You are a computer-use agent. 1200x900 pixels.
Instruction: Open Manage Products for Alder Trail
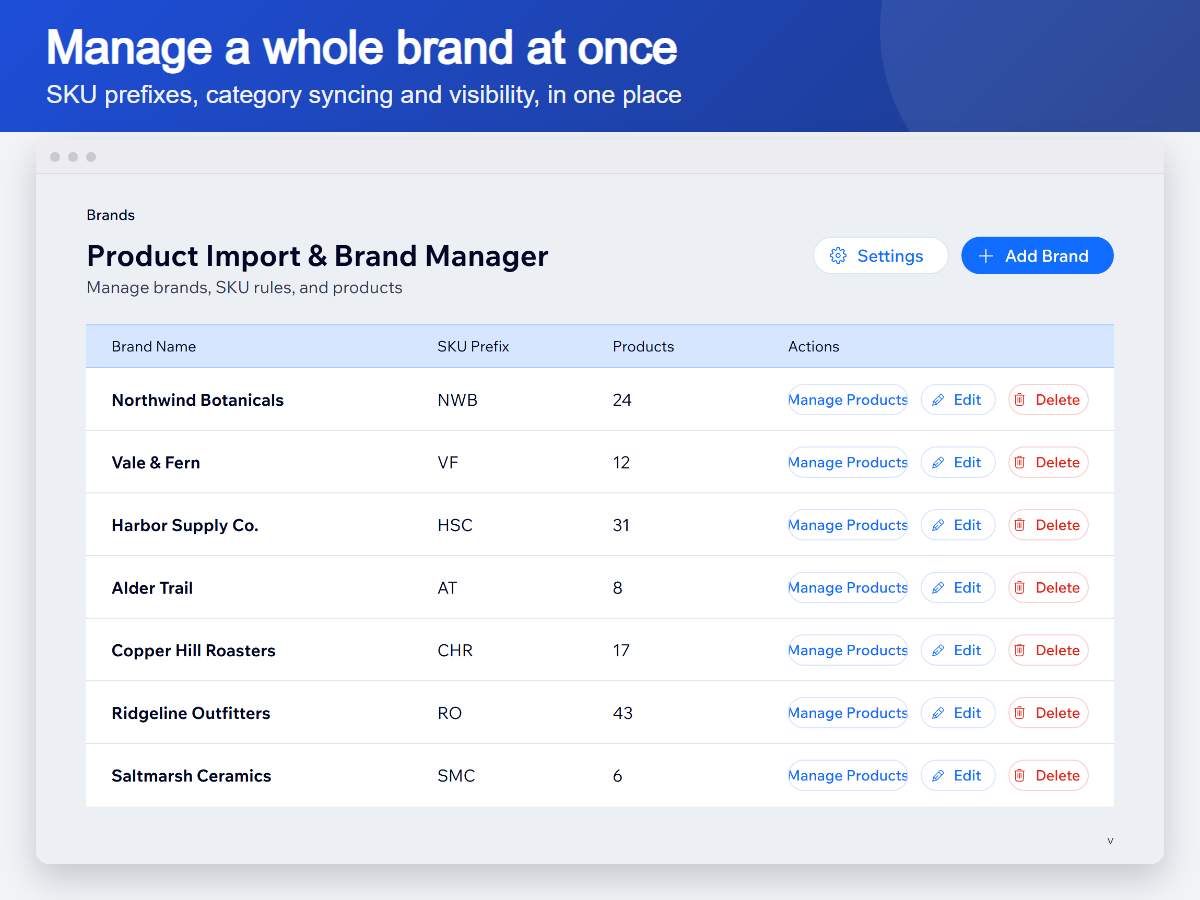click(848, 588)
